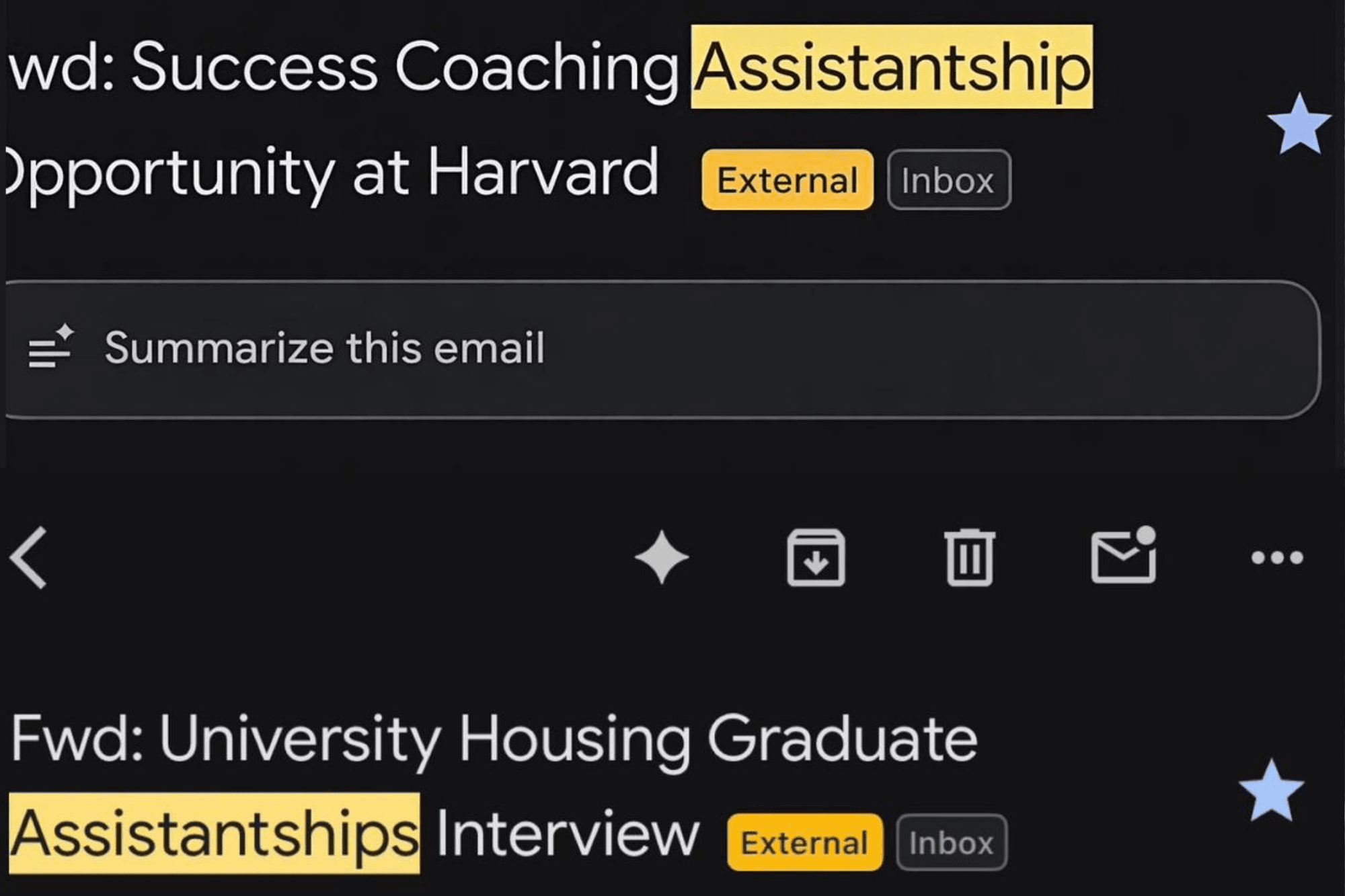Open the three-dot more options menu
1345x896 pixels.
tap(1277, 558)
